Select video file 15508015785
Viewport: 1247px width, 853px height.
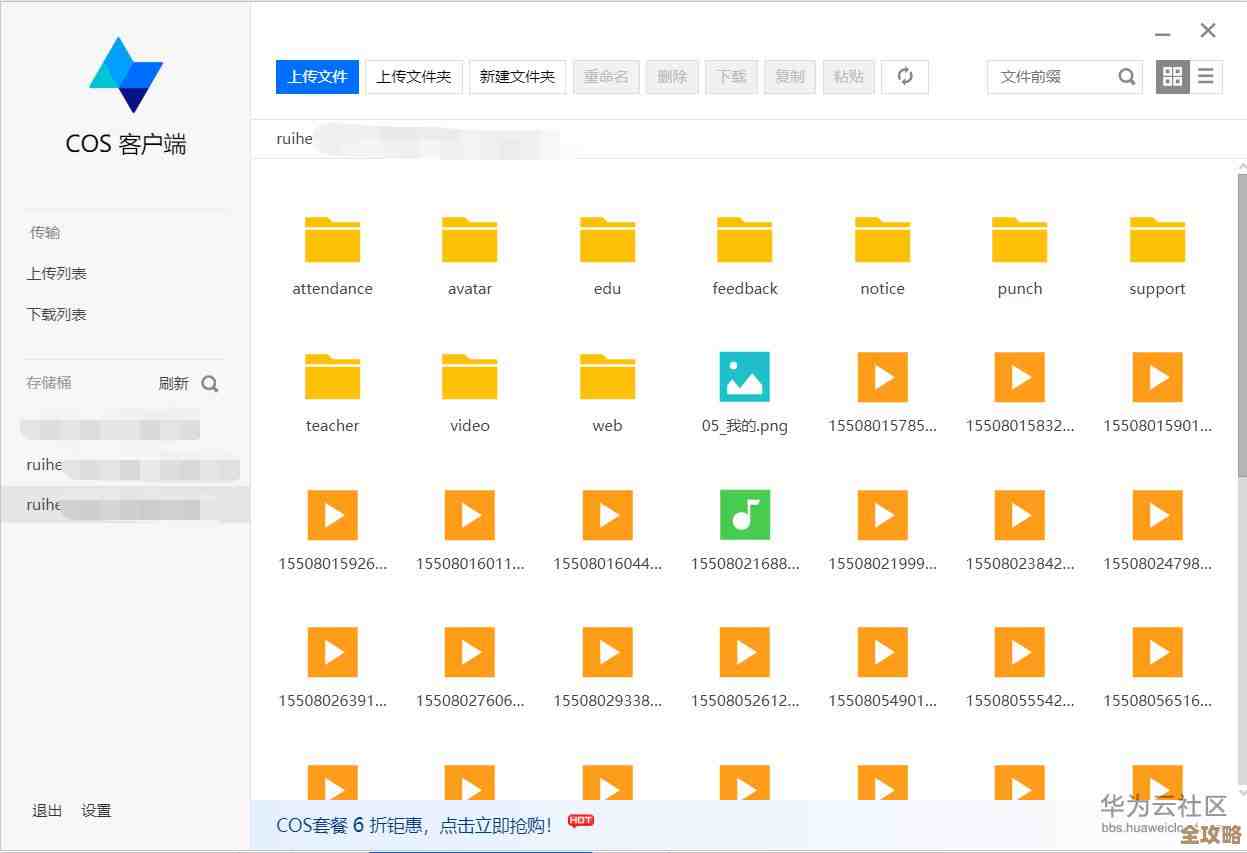(x=881, y=377)
